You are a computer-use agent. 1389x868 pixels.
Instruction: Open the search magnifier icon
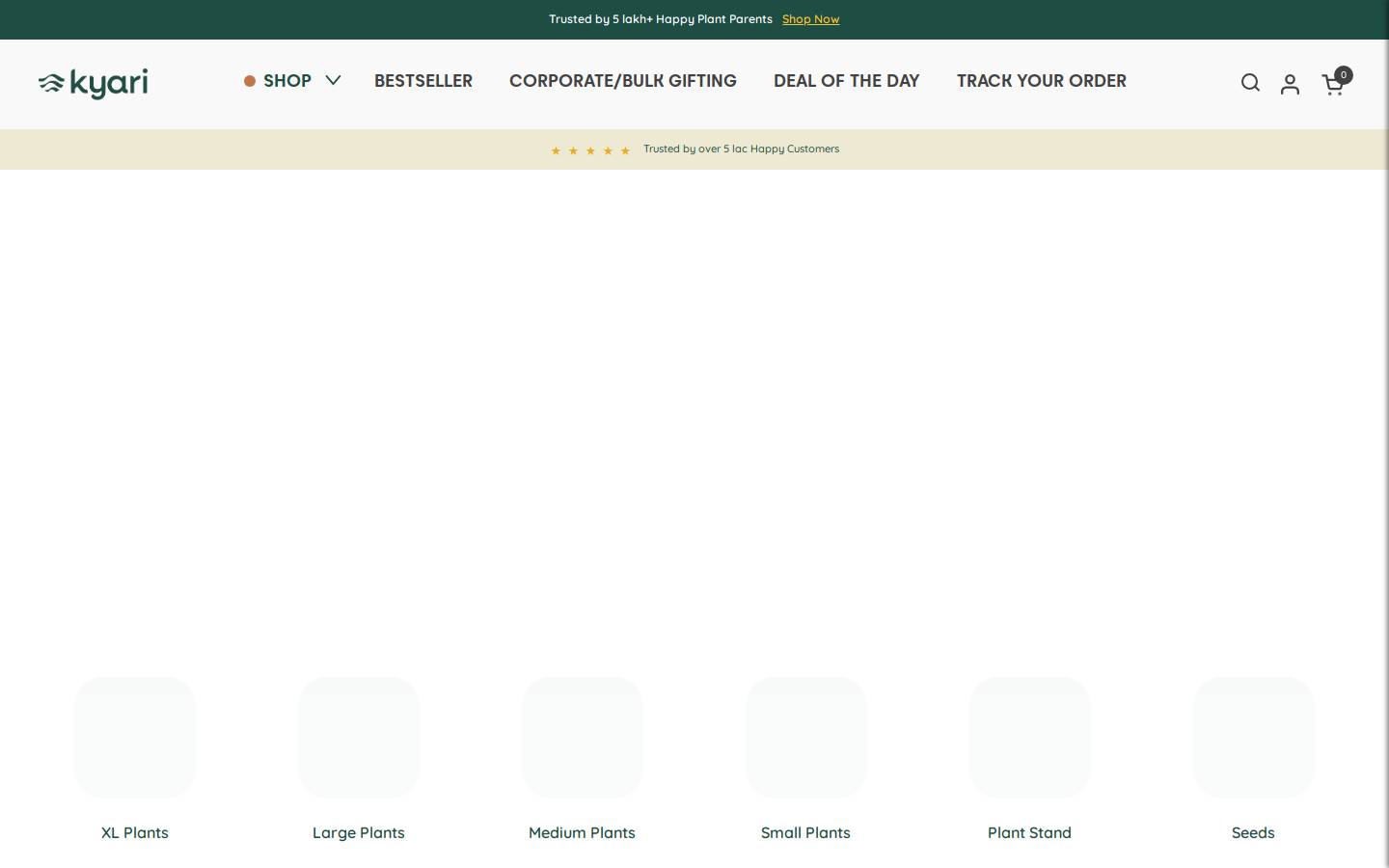pos(1250,83)
